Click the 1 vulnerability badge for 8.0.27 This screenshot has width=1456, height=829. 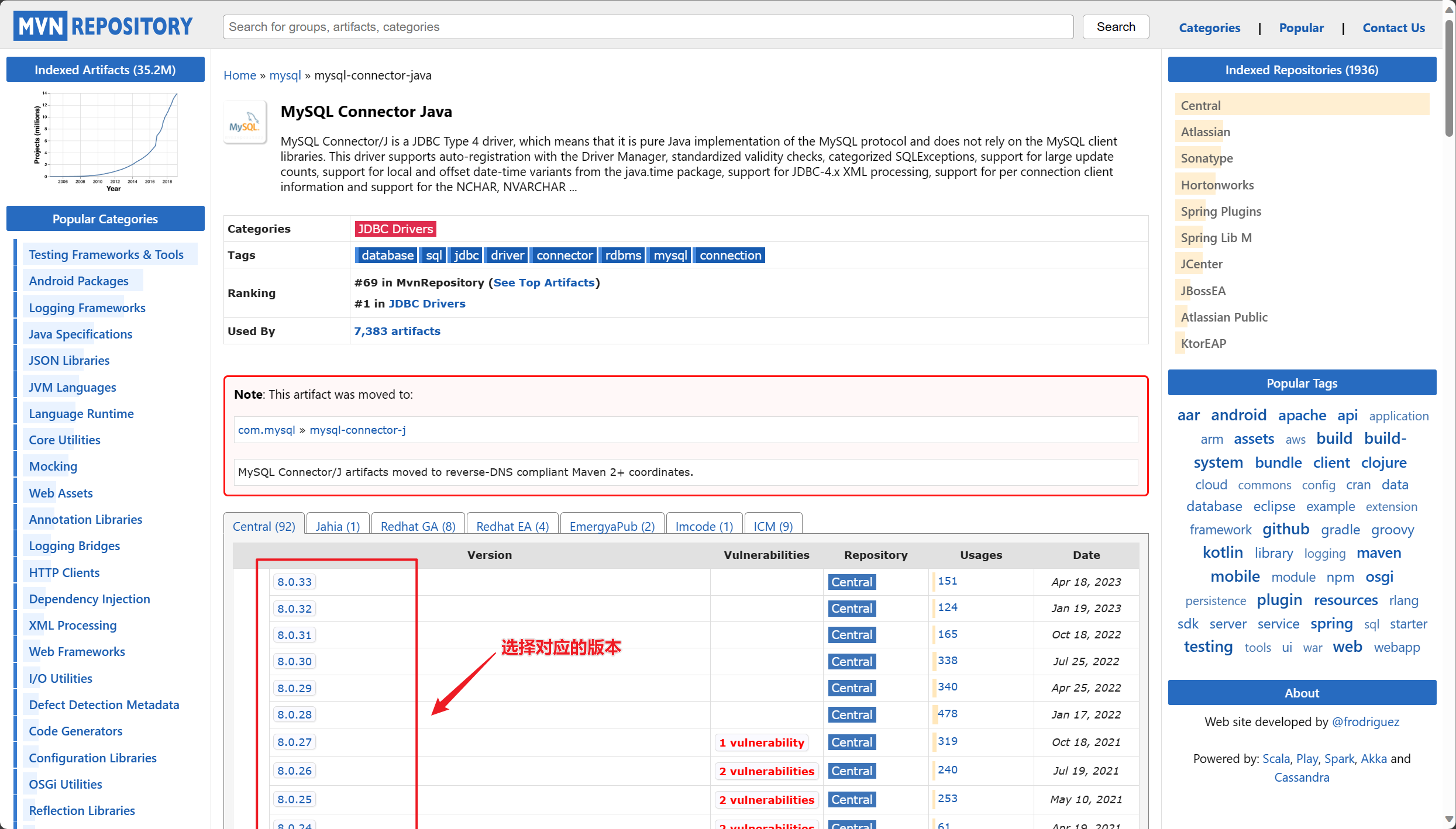tap(762, 742)
